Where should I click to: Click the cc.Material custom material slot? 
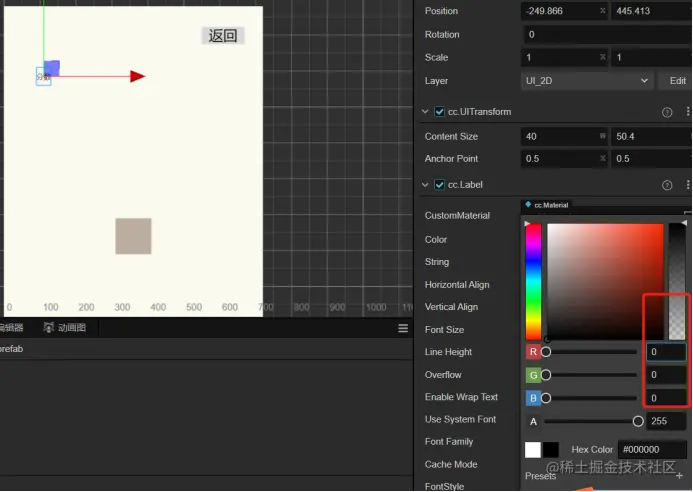click(x=547, y=205)
